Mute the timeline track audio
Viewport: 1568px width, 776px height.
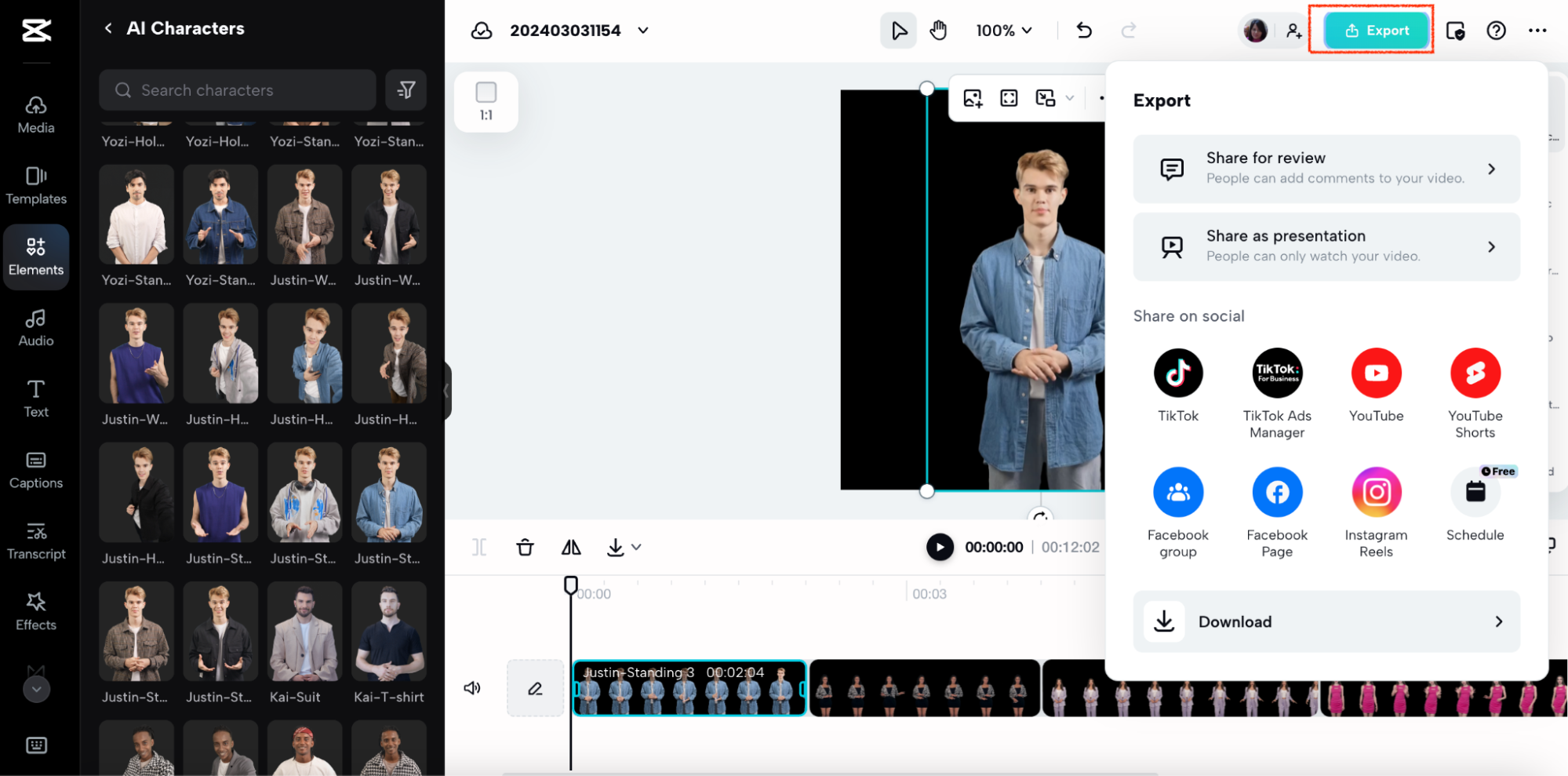[x=472, y=688]
